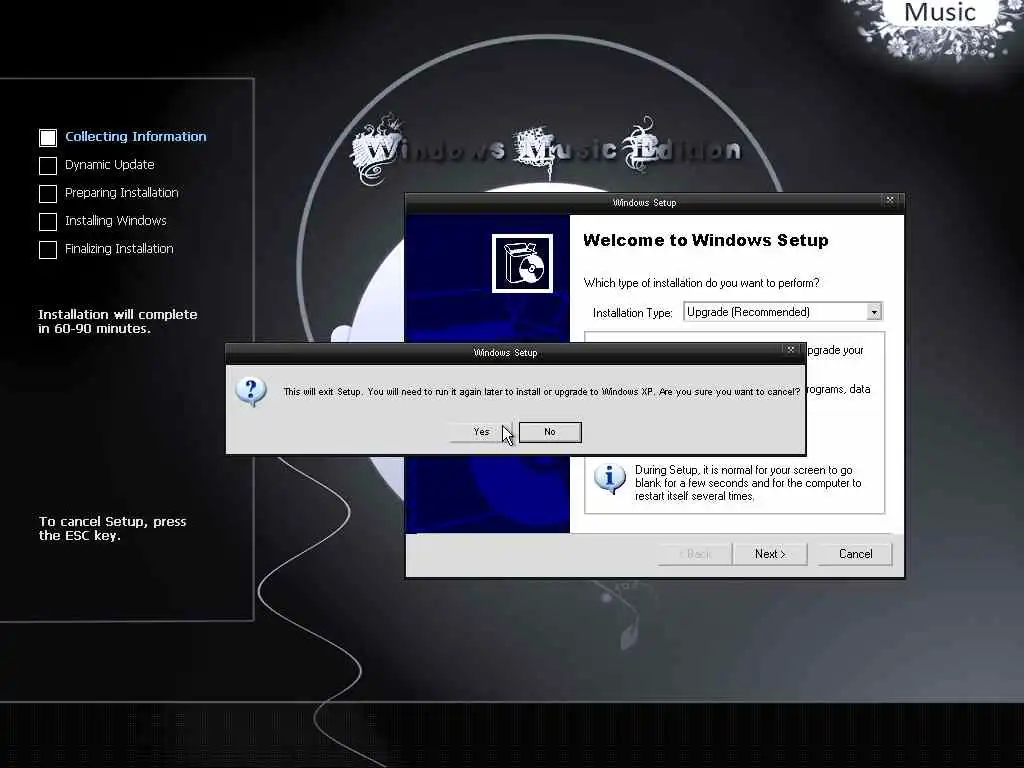The width and height of the screenshot is (1024, 768).
Task: Click the 'Which type of installation' question text
Action: click(x=701, y=283)
